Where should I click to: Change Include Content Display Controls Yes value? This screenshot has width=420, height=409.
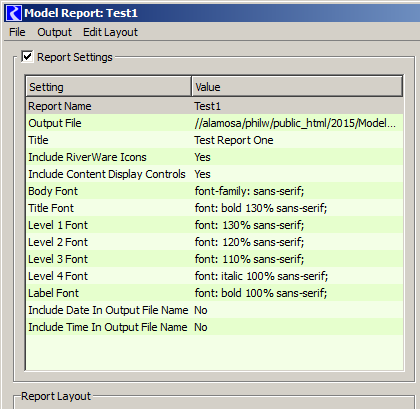(202, 174)
